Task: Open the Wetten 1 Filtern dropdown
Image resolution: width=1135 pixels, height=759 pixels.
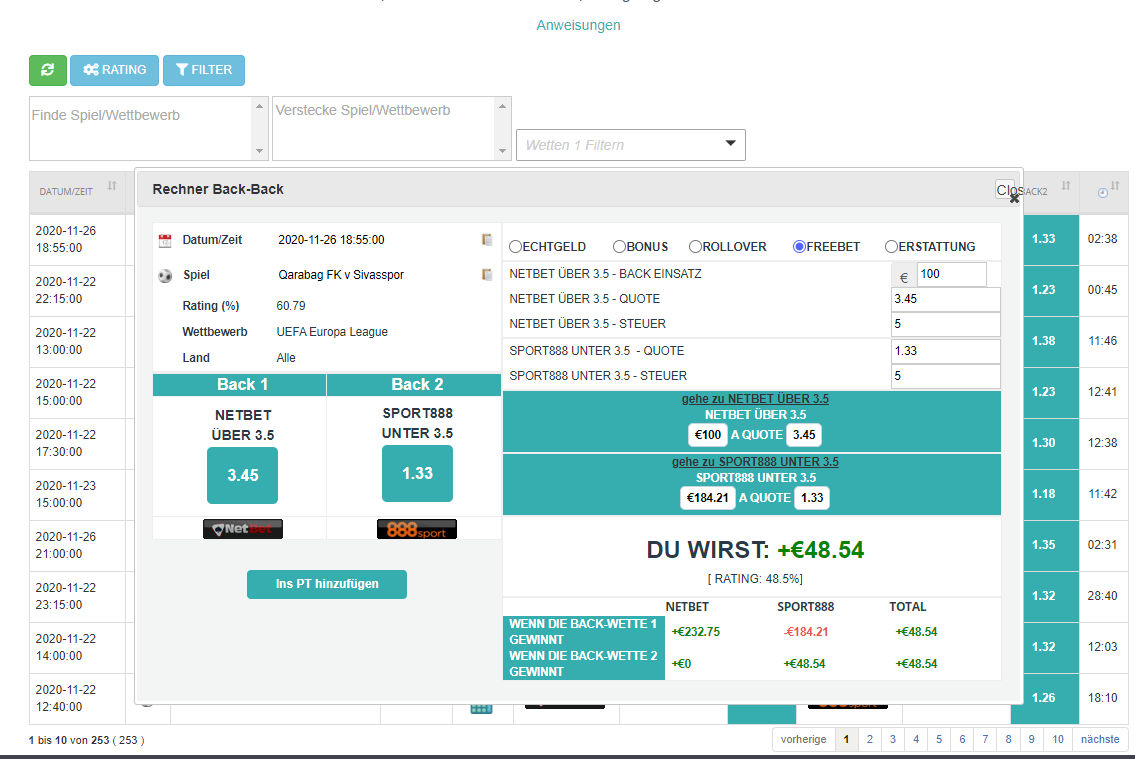Action: (x=631, y=145)
